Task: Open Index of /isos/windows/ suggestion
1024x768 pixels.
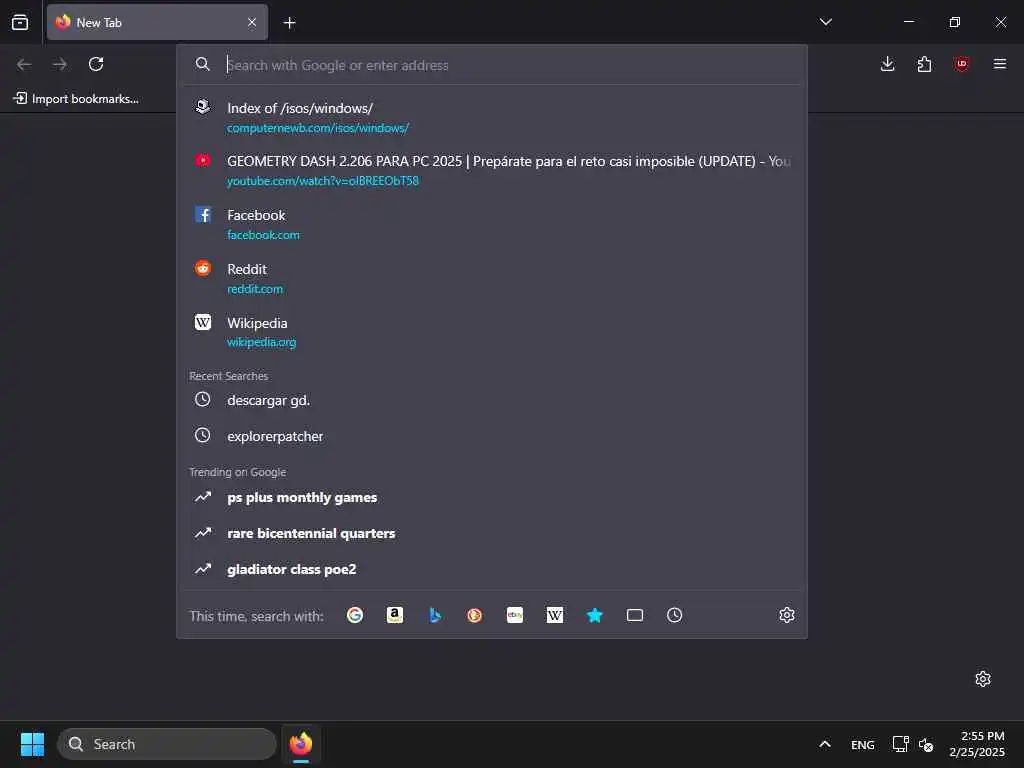Action: (492, 118)
